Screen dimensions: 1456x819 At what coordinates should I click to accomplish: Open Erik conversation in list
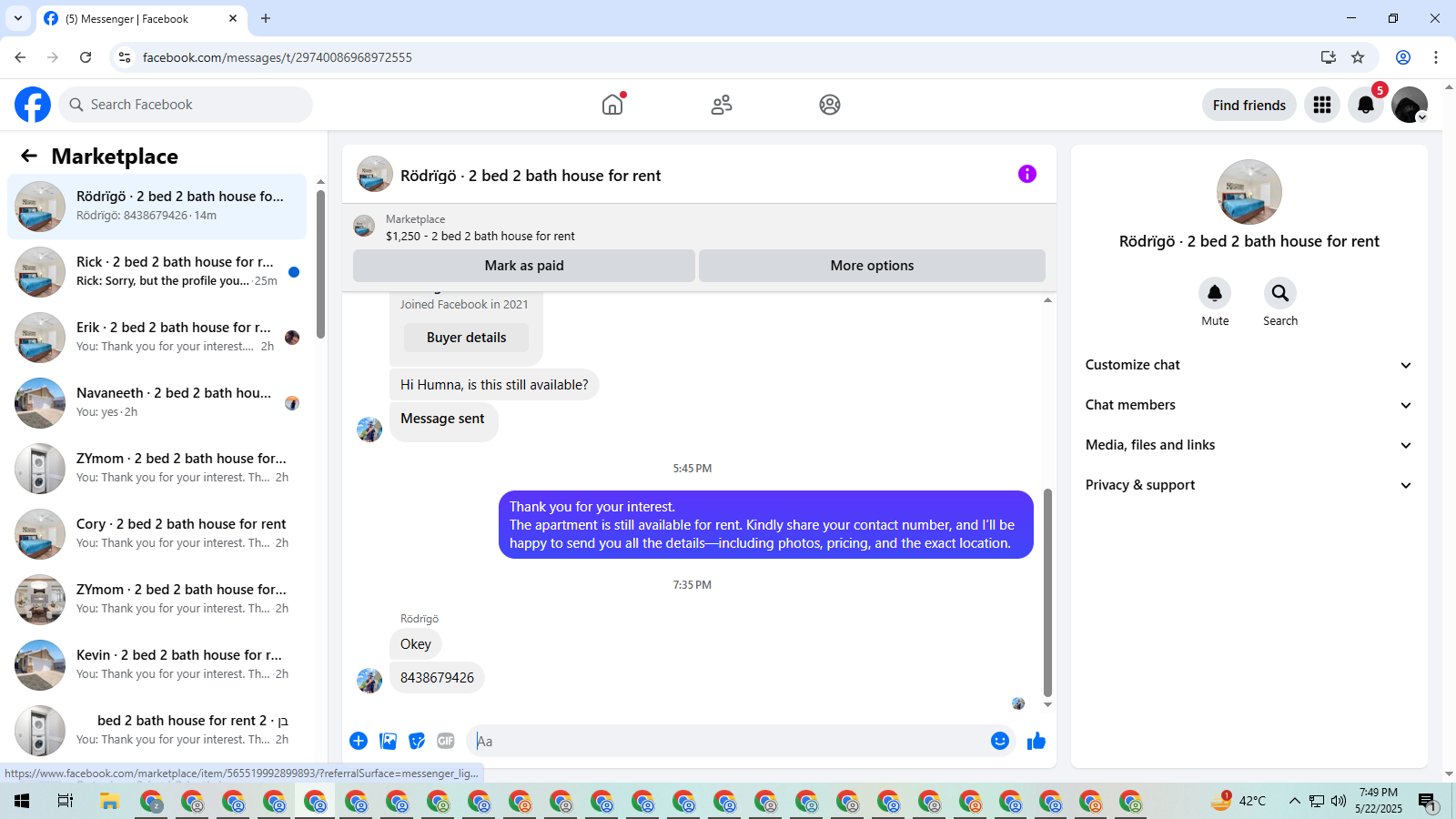[x=157, y=338]
